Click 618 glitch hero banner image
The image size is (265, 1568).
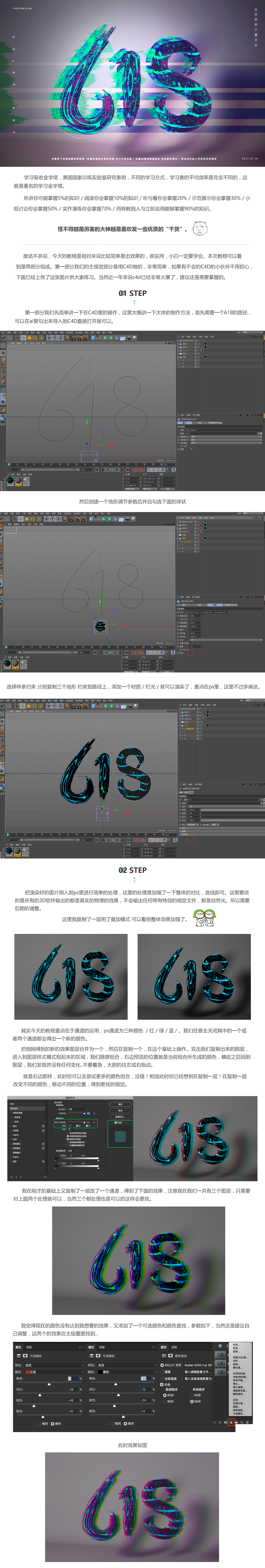[132, 83]
